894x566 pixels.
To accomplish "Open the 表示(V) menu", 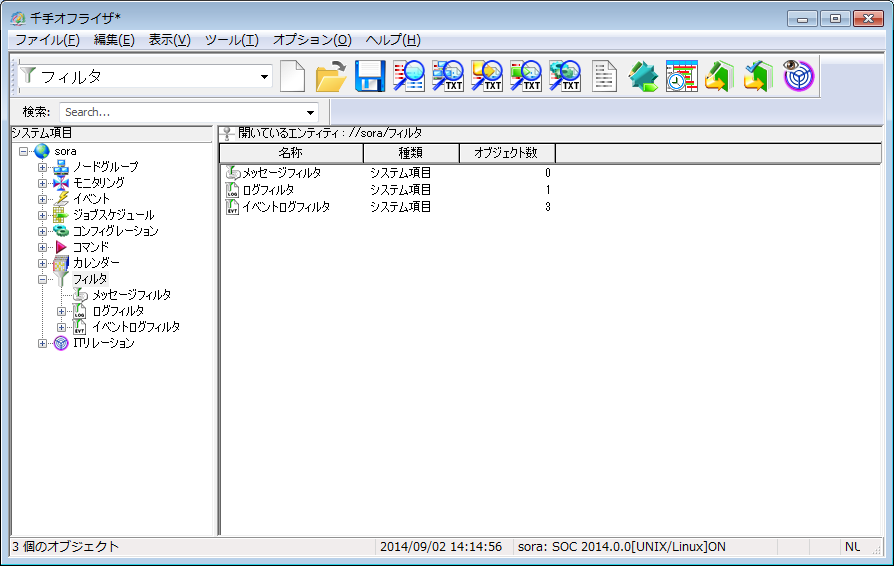I will click(169, 40).
